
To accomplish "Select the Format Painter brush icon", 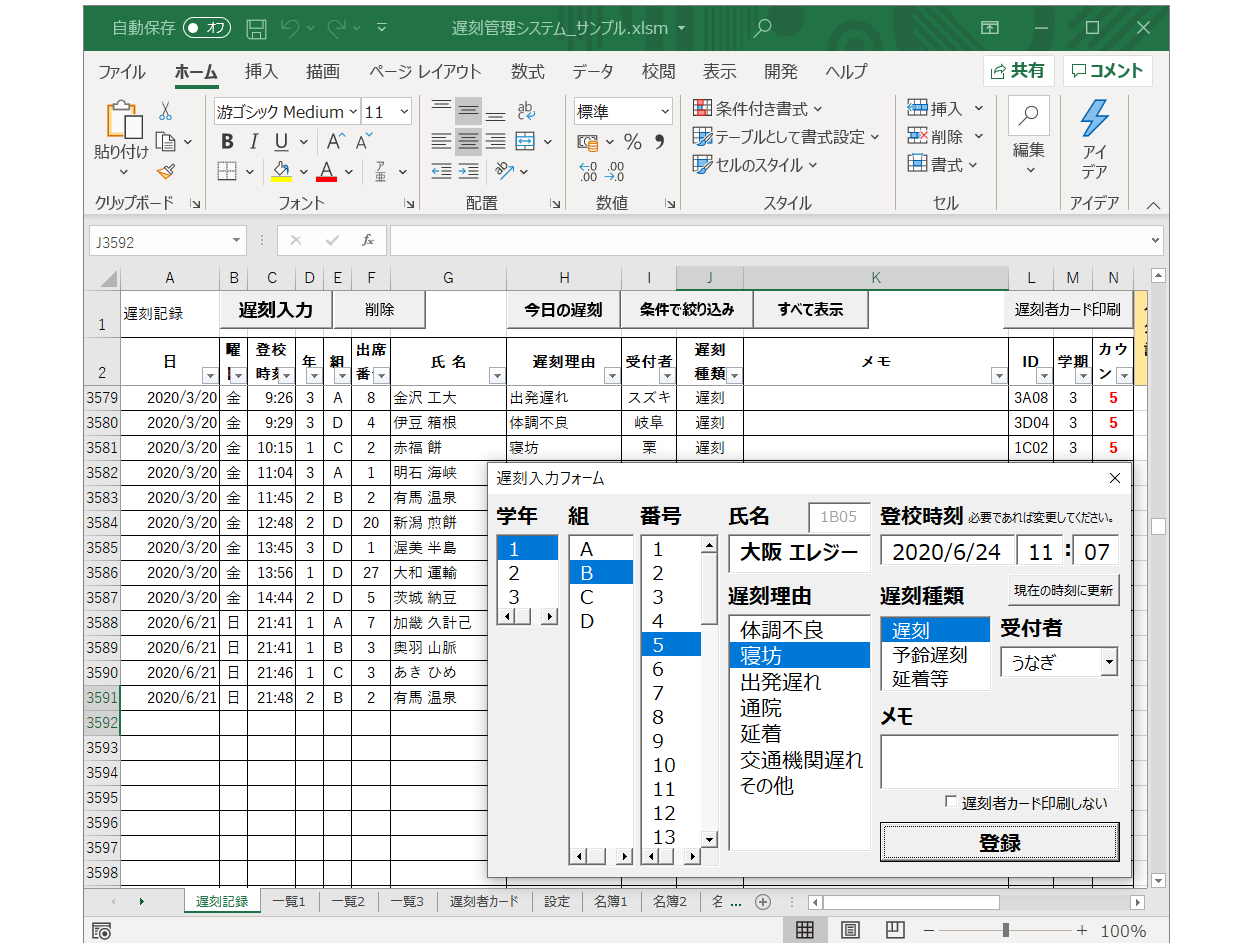I will pyautogui.click(x=166, y=171).
